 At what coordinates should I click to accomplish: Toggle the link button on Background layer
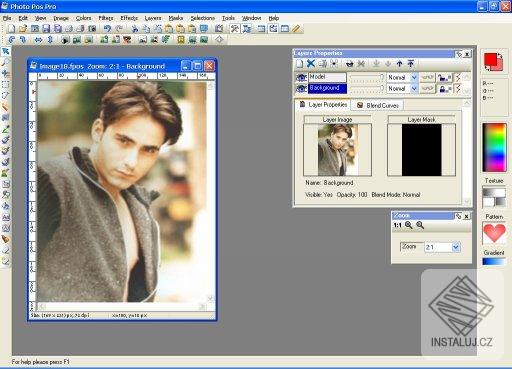click(427, 89)
